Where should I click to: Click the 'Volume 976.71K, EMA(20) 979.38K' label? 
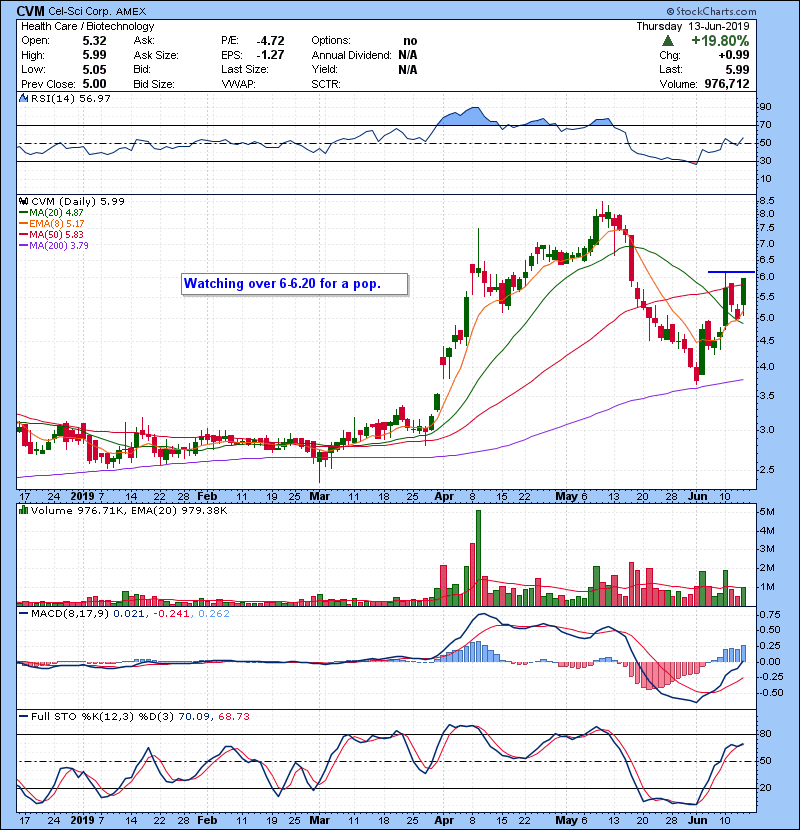[129, 511]
